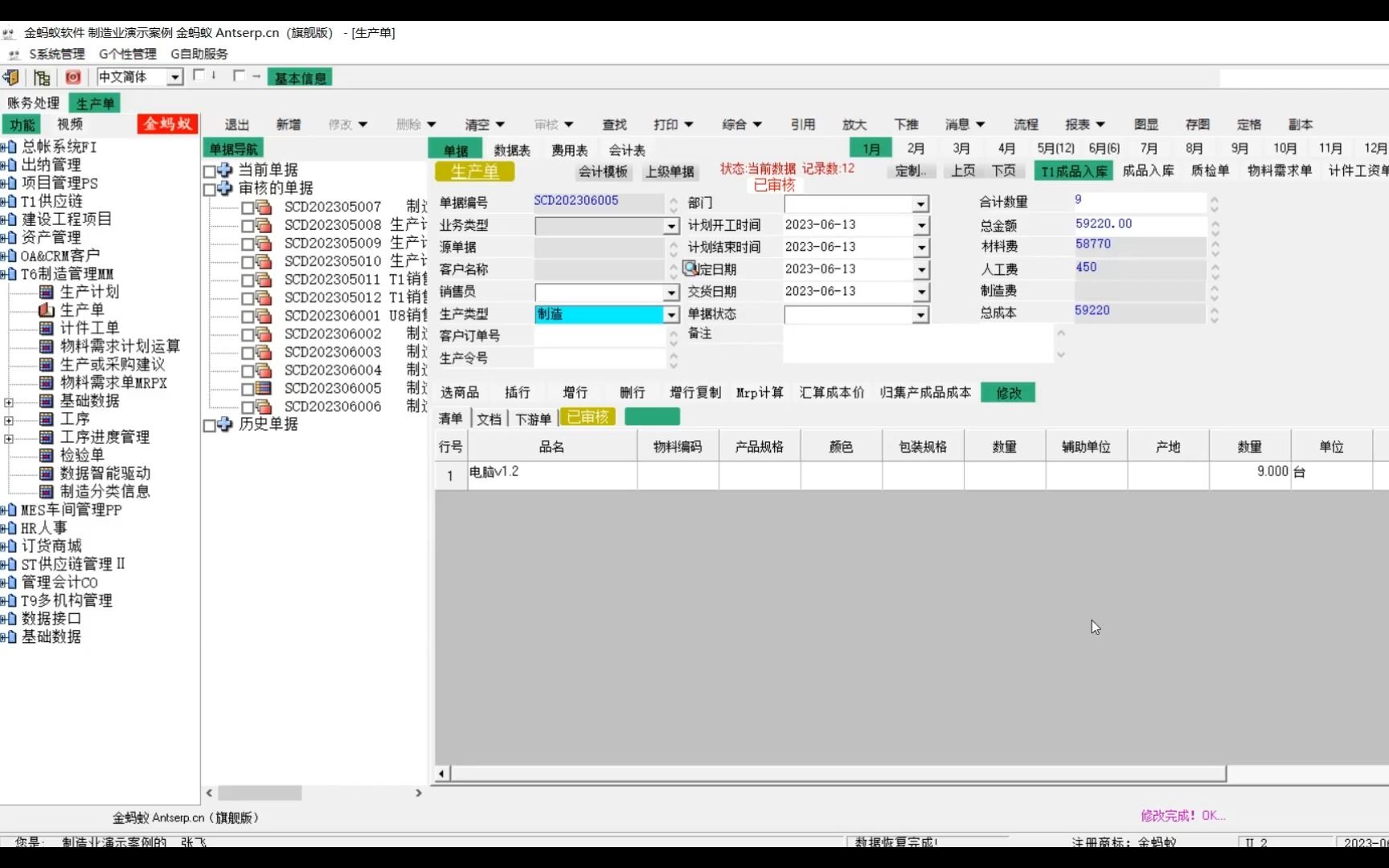Click the folder icon of 数据接口
Screen dimensions: 1389x868
[11, 619]
